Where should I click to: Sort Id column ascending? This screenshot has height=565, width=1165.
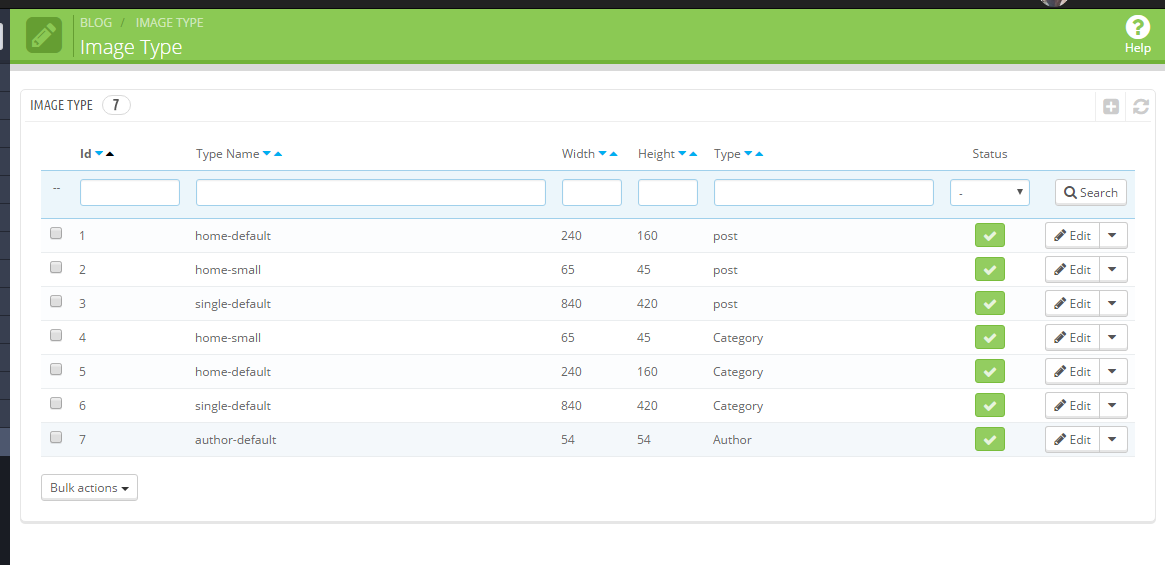point(110,154)
